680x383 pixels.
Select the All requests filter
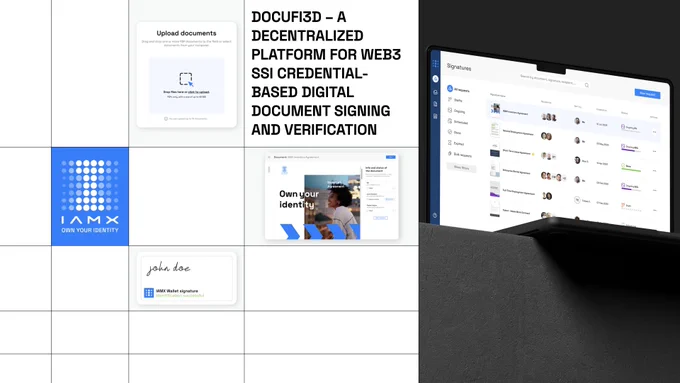click(x=458, y=89)
